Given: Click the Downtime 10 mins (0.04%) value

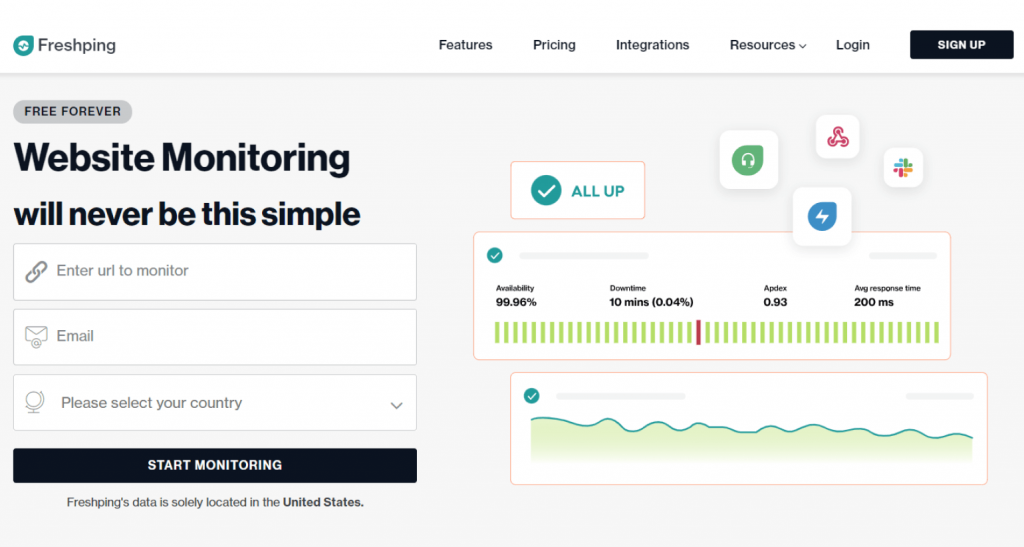Looking at the screenshot, I should coord(651,302).
